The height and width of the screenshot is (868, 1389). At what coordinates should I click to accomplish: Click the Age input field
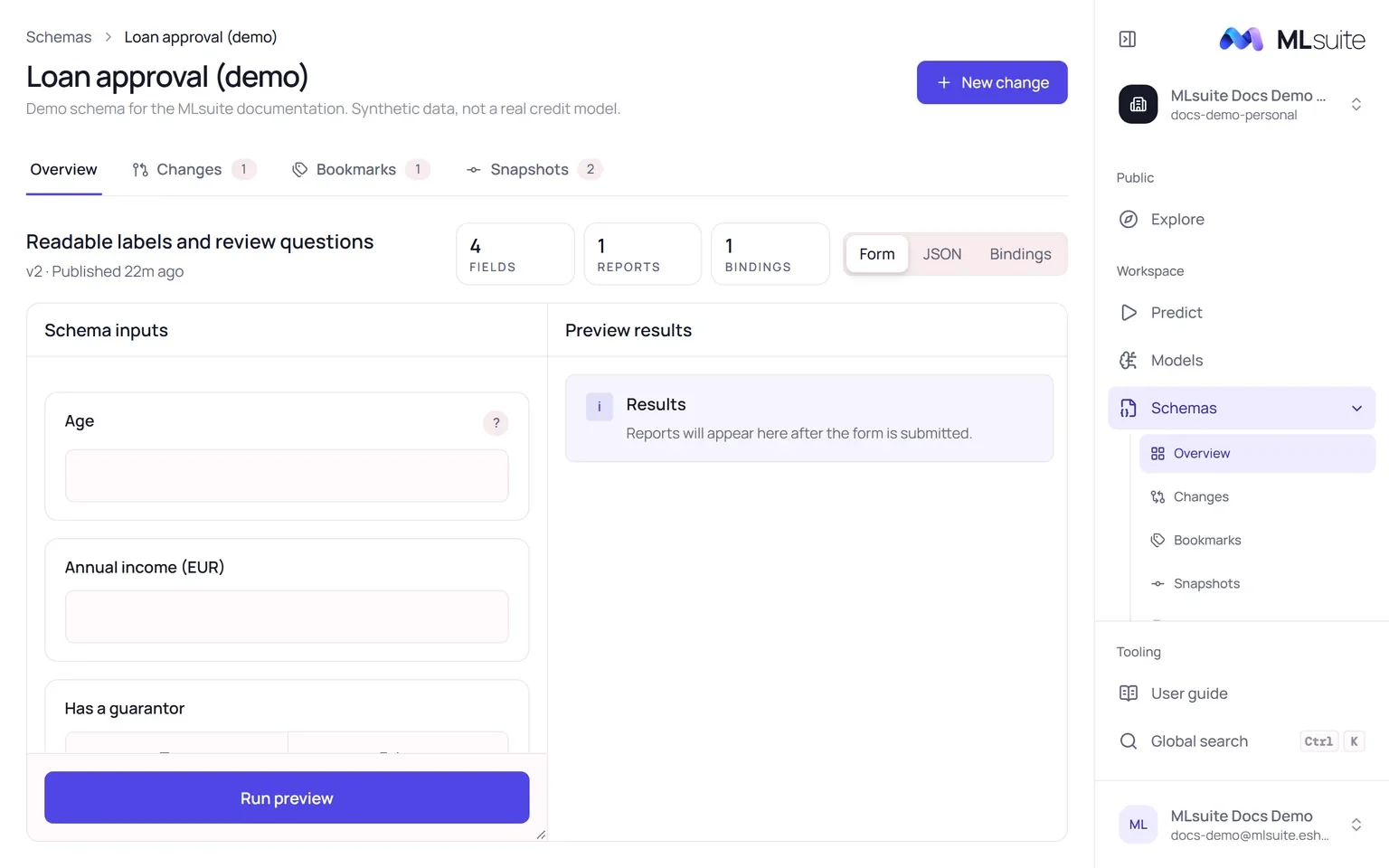click(287, 476)
